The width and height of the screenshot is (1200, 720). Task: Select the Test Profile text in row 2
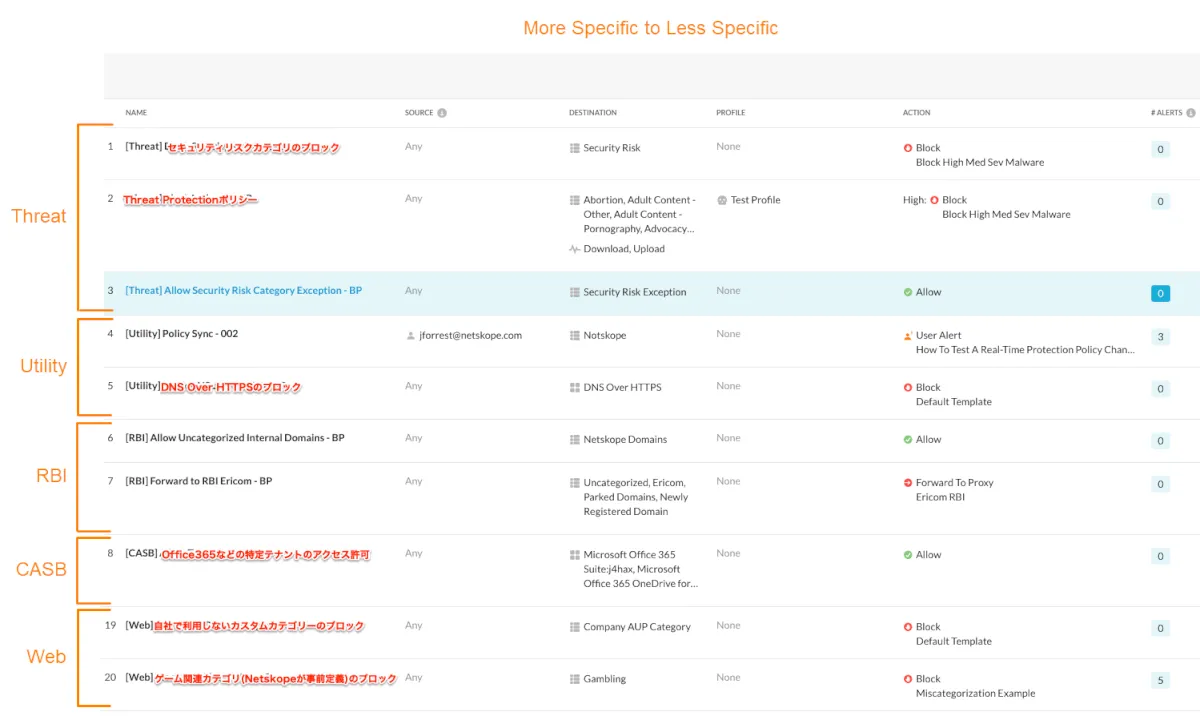(755, 200)
